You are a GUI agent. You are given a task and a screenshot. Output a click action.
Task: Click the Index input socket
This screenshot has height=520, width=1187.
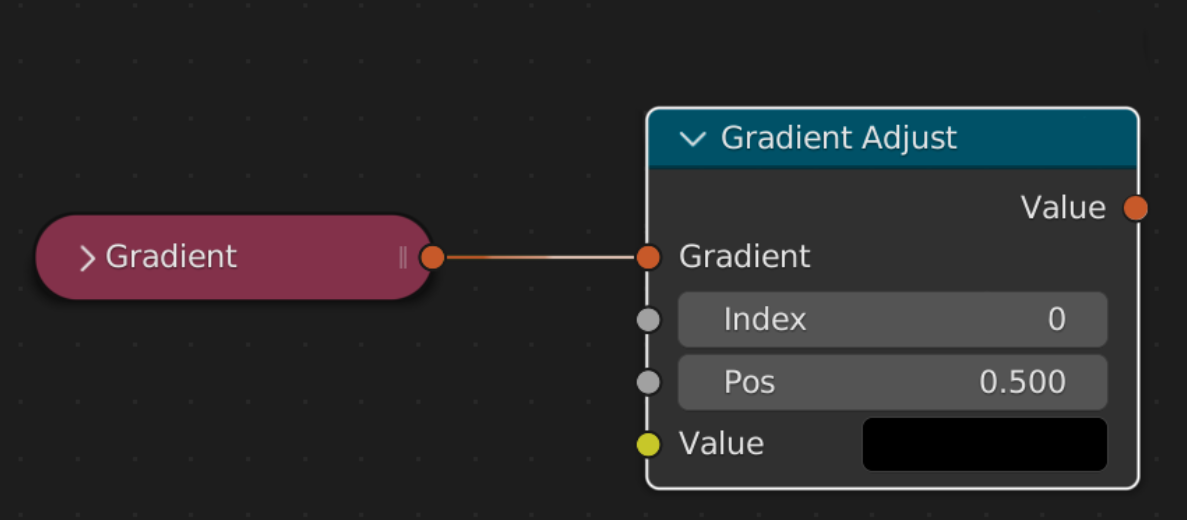tap(648, 319)
